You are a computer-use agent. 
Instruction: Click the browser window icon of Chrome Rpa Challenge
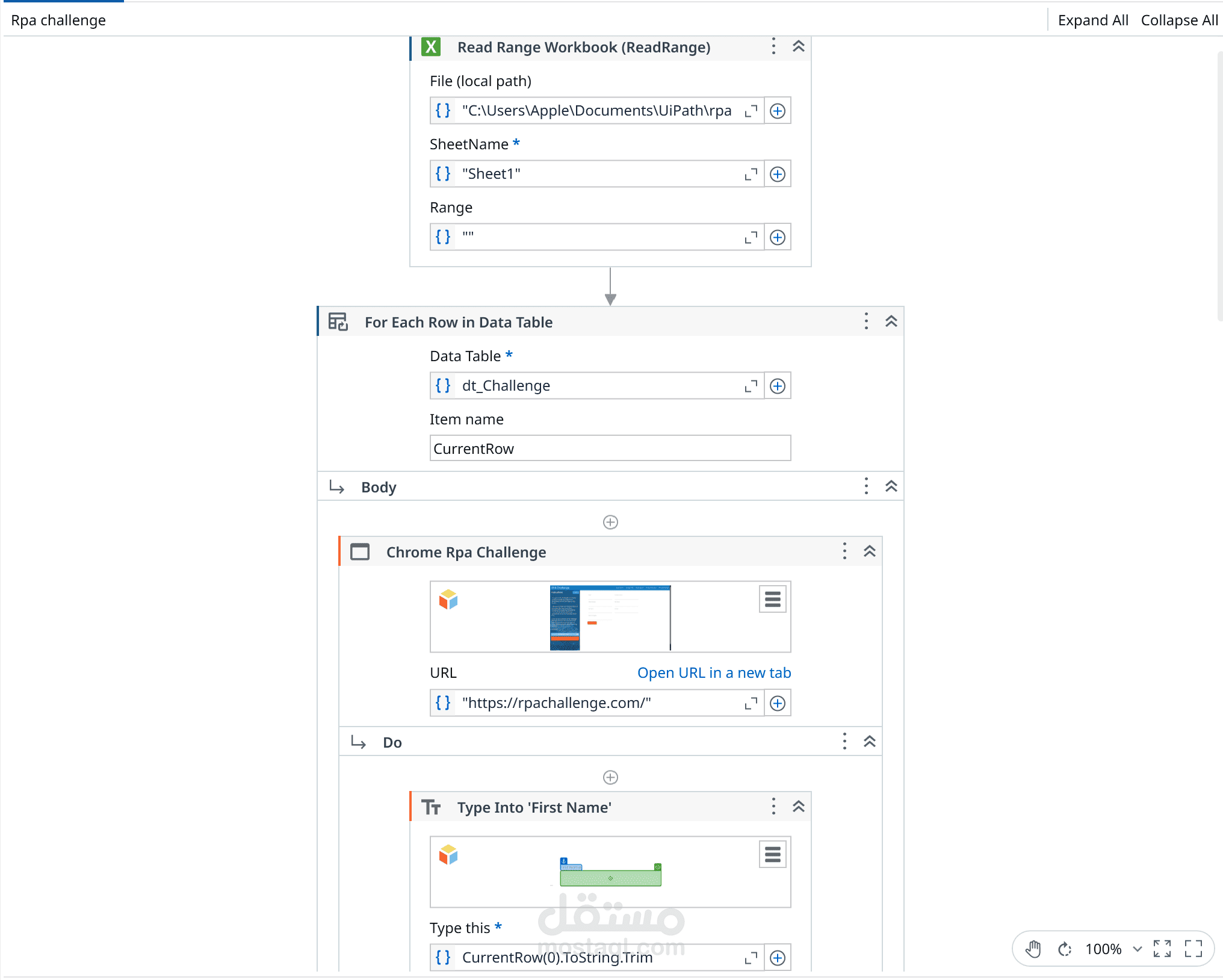tap(360, 552)
